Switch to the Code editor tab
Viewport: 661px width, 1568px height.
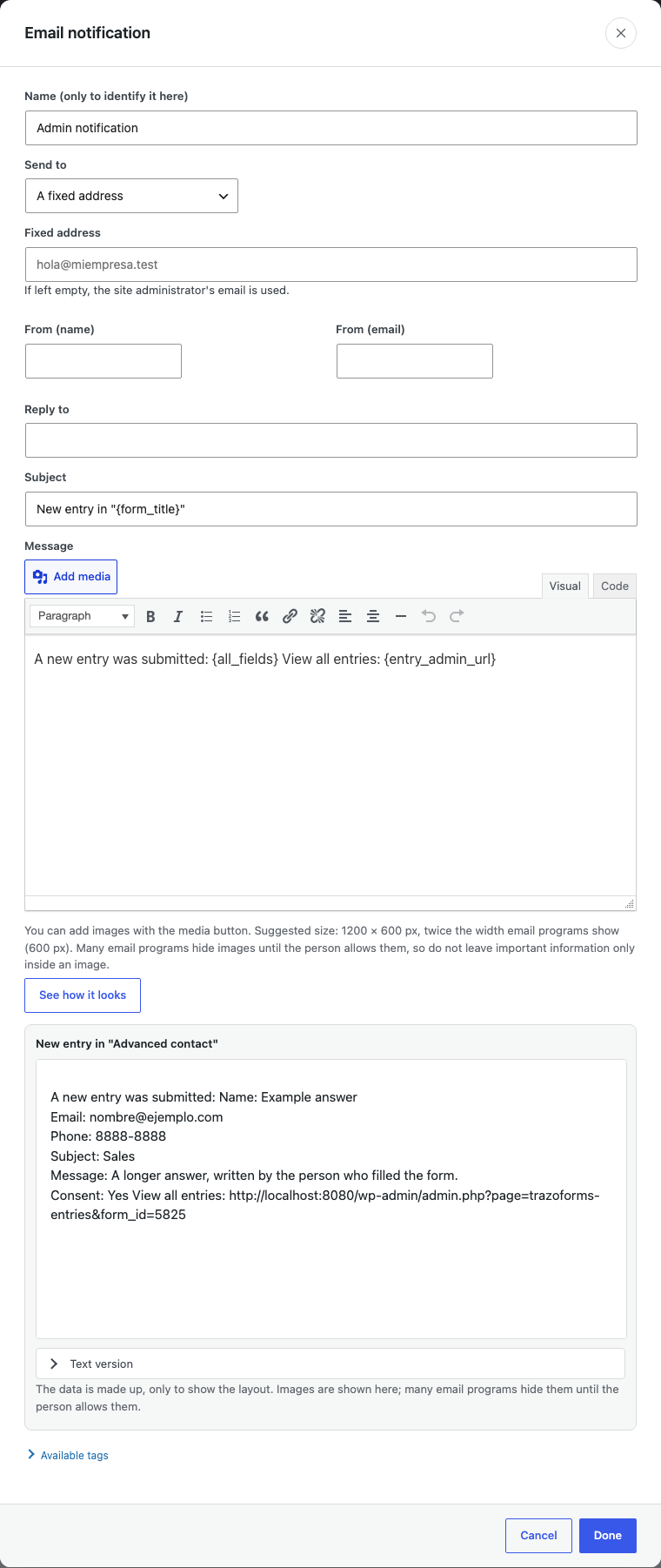[x=615, y=586]
